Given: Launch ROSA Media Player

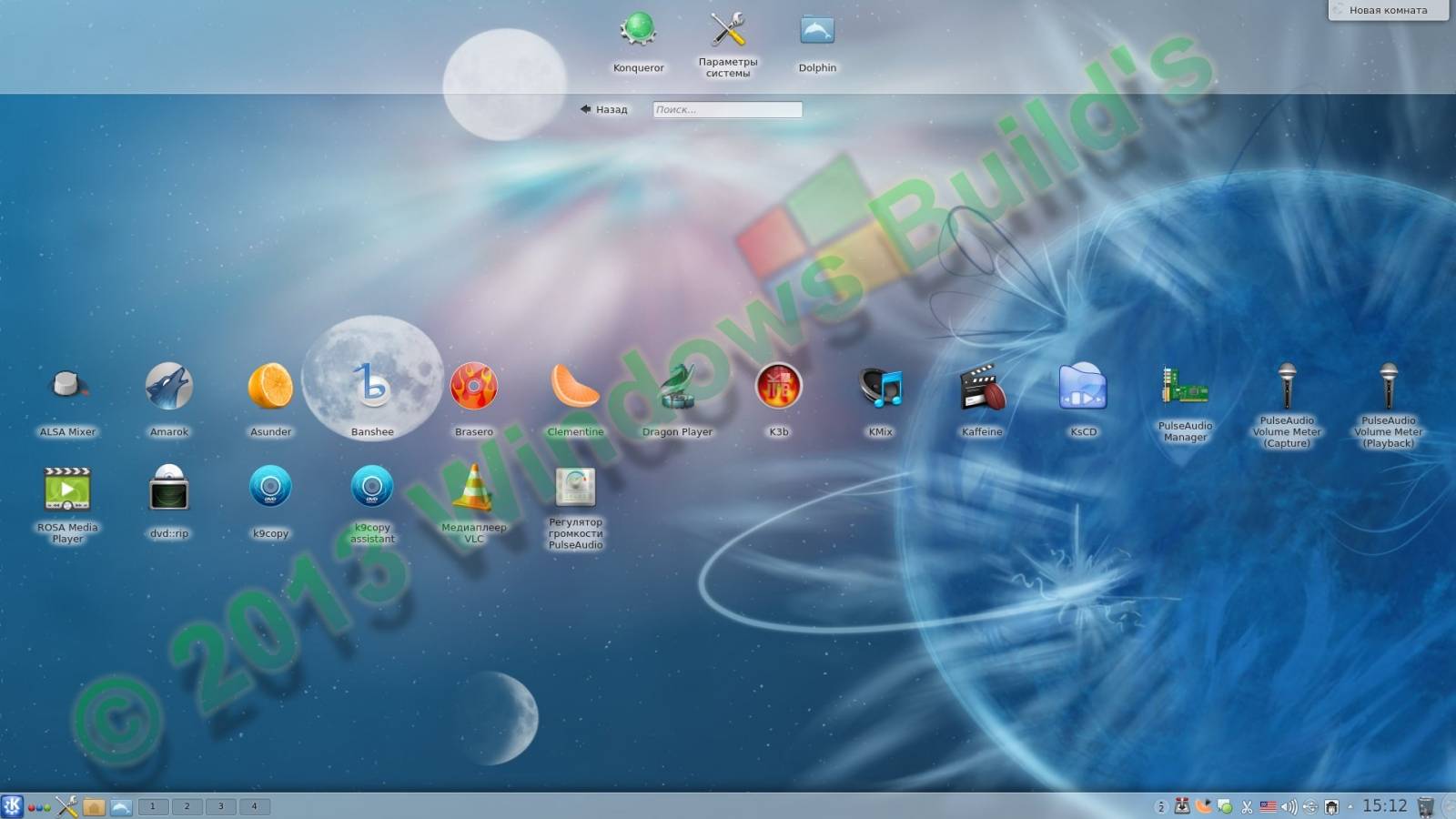Looking at the screenshot, I should 67,505.
